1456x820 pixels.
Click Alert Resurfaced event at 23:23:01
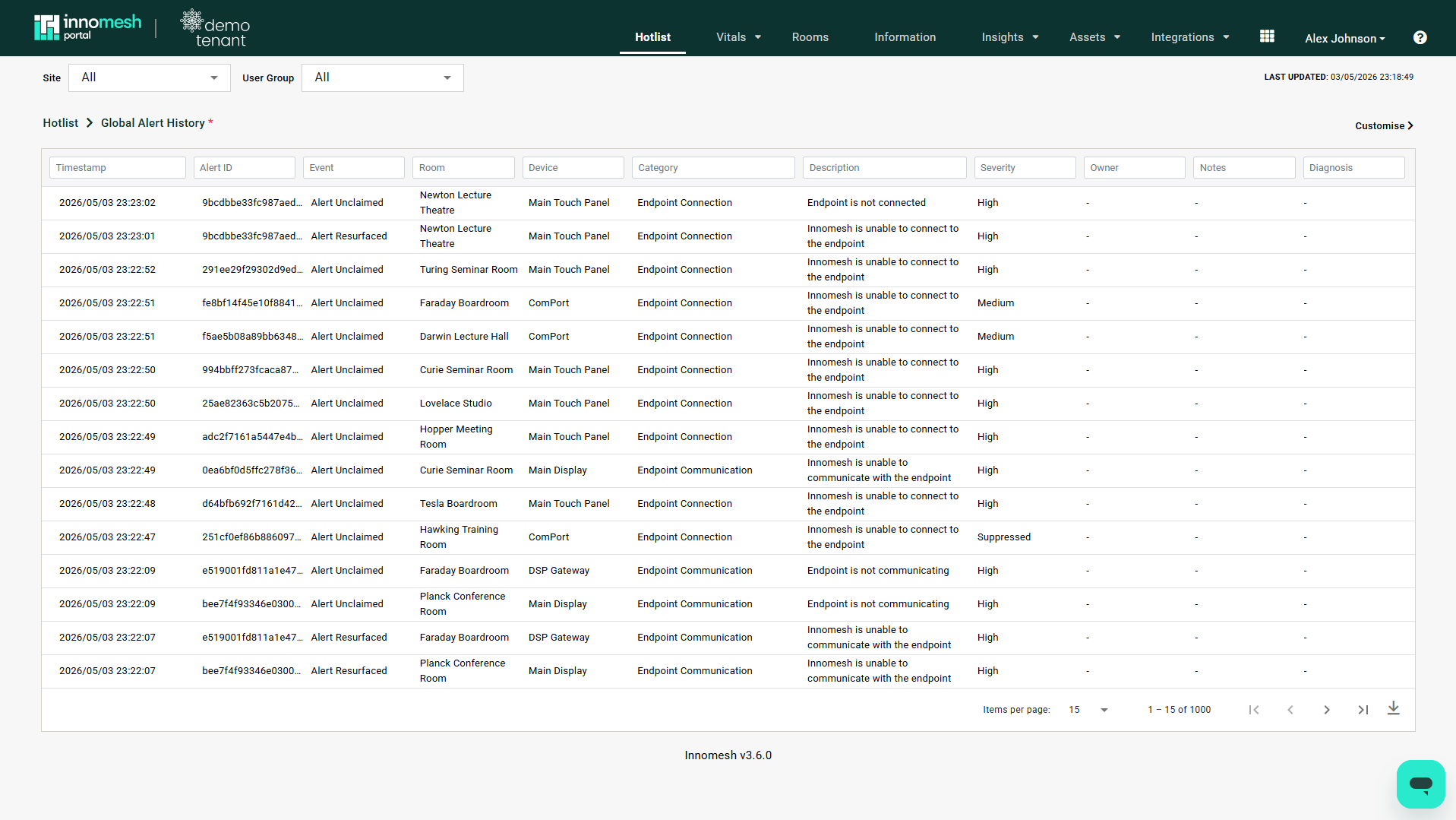(349, 236)
